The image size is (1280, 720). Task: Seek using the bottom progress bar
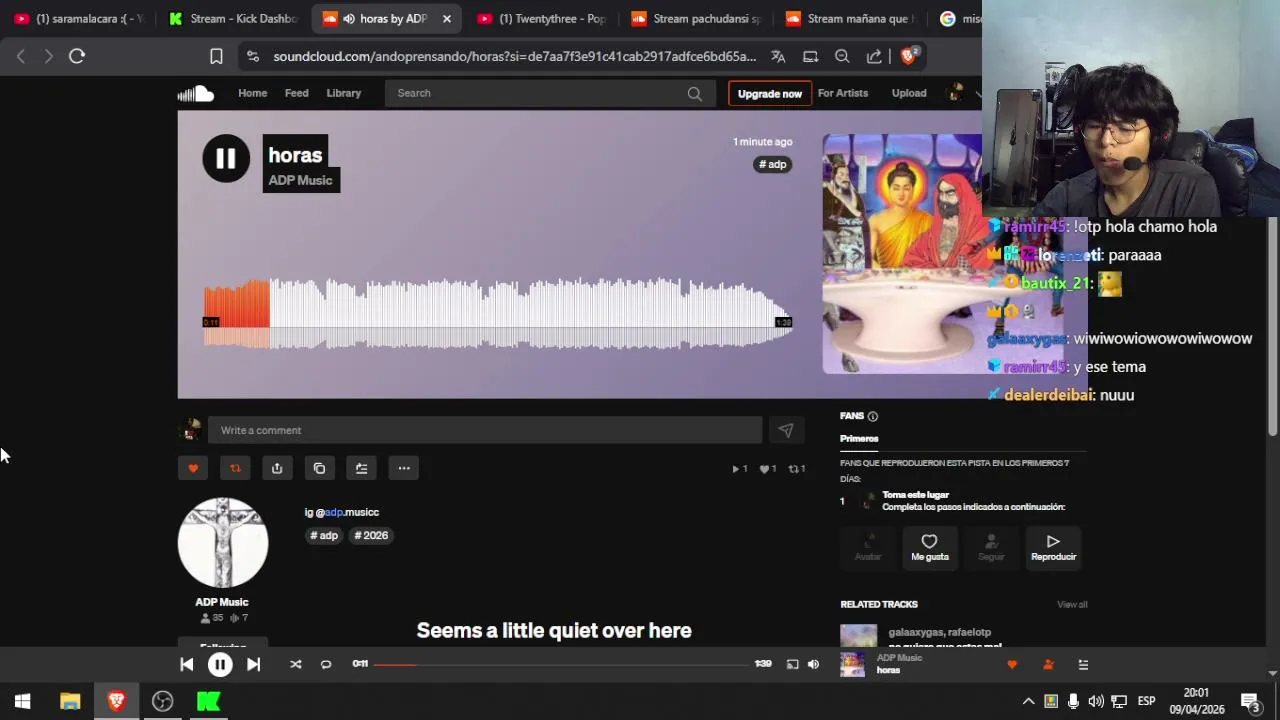(x=560, y=664)
